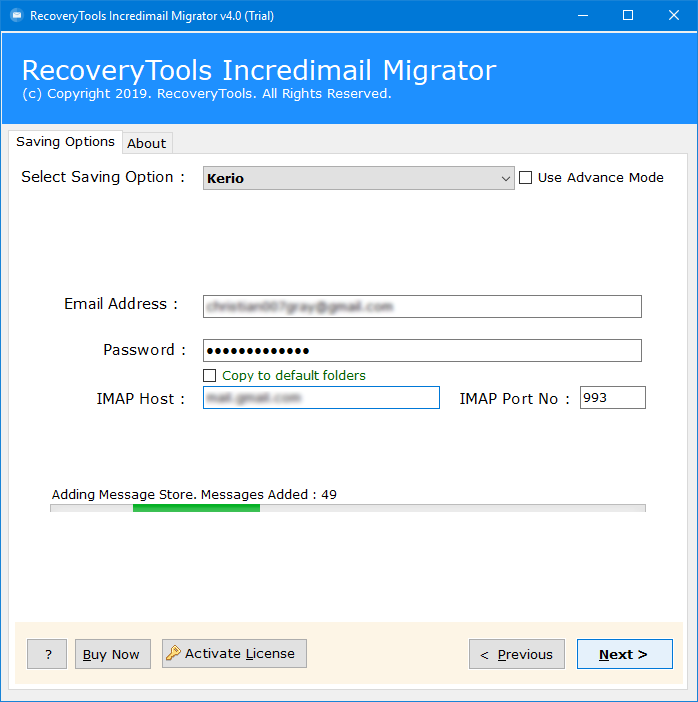Click the copyright 2019 RecoveryTools text
This screenshot has height=702, width=698.
(x=207, y=94)
